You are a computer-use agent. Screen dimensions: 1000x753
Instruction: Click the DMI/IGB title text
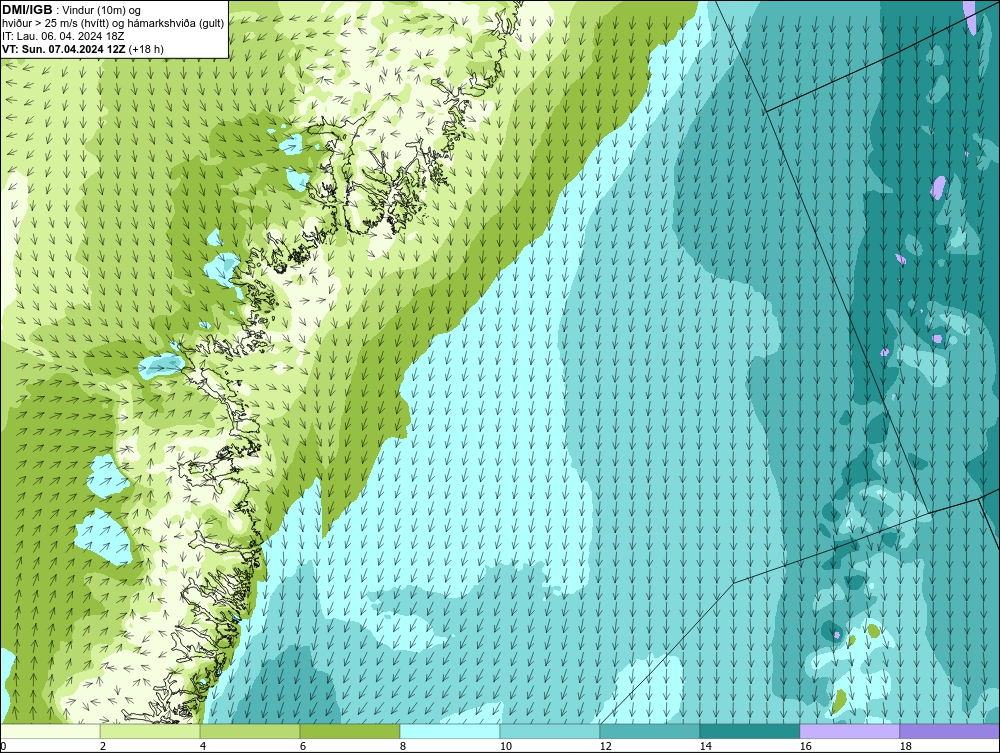point(27,10)
